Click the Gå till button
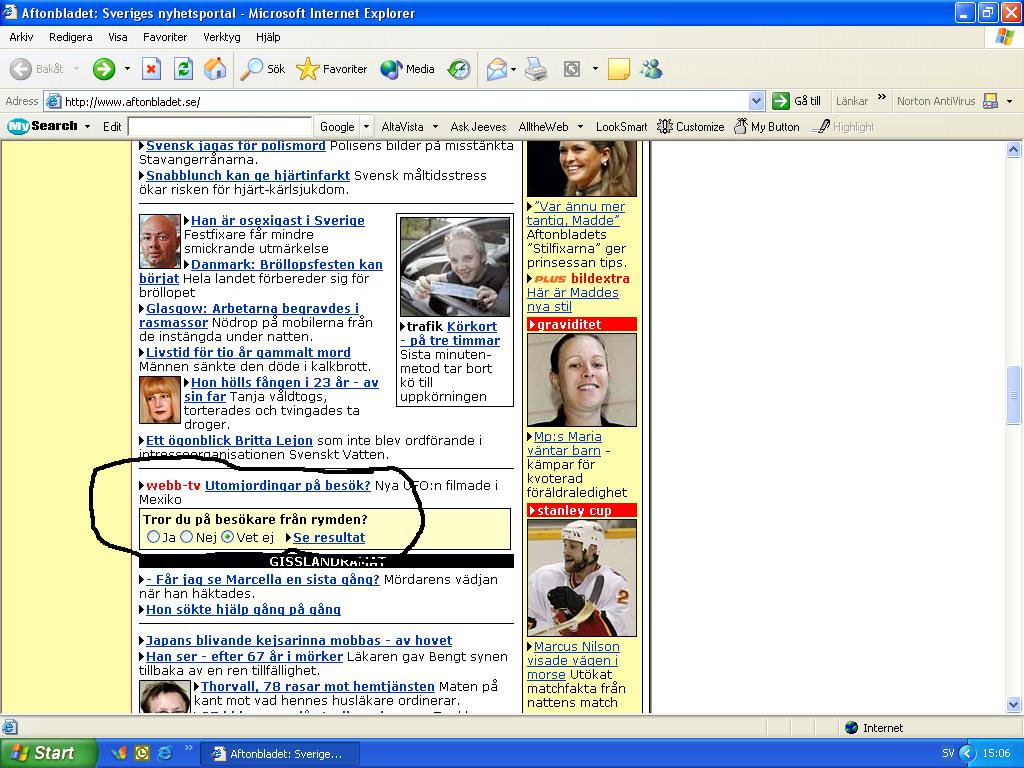The height and width of the screenshot is (768, 1024). [797, 101]
